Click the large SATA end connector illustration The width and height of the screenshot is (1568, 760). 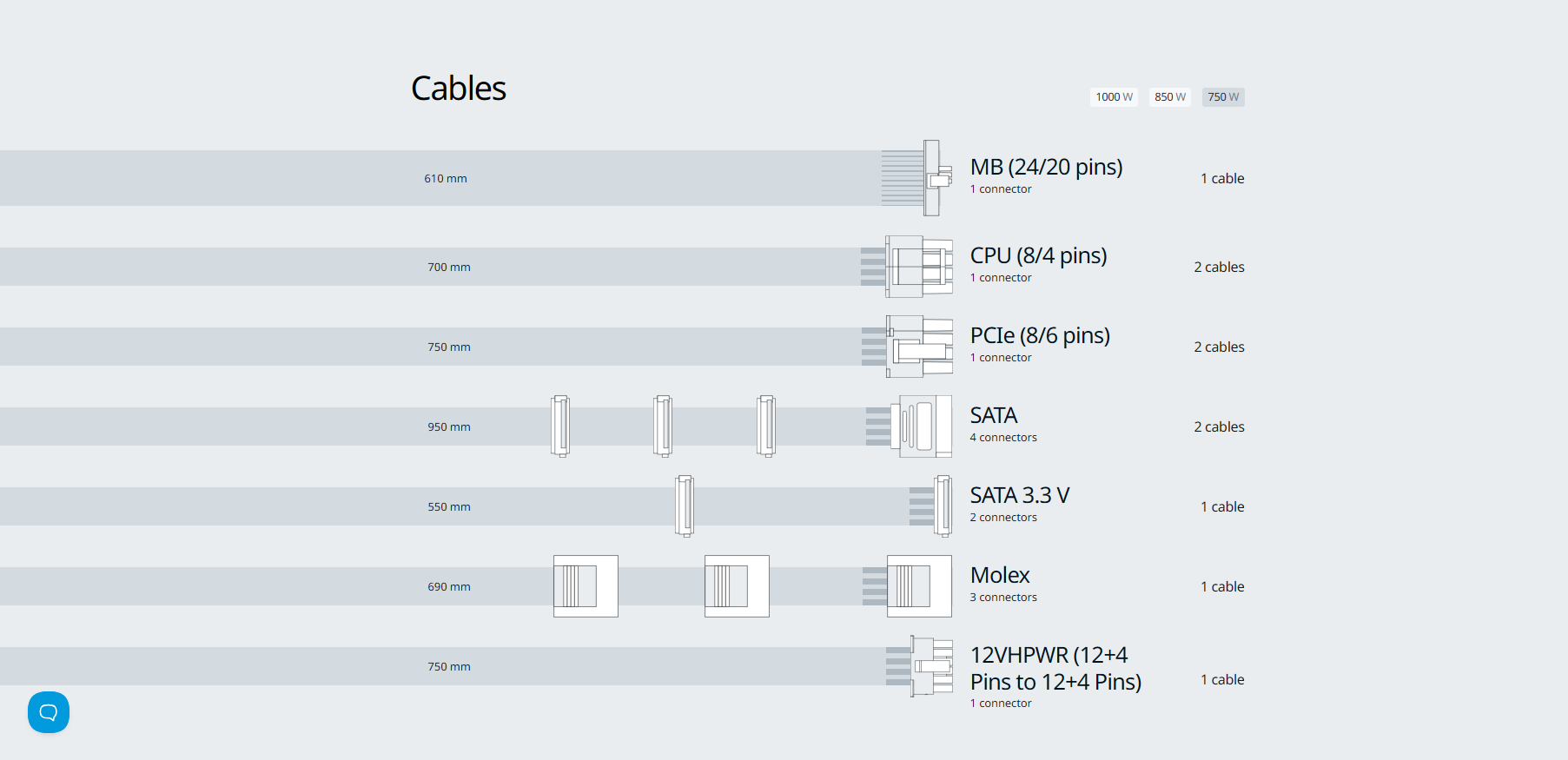tap(924, 426)
